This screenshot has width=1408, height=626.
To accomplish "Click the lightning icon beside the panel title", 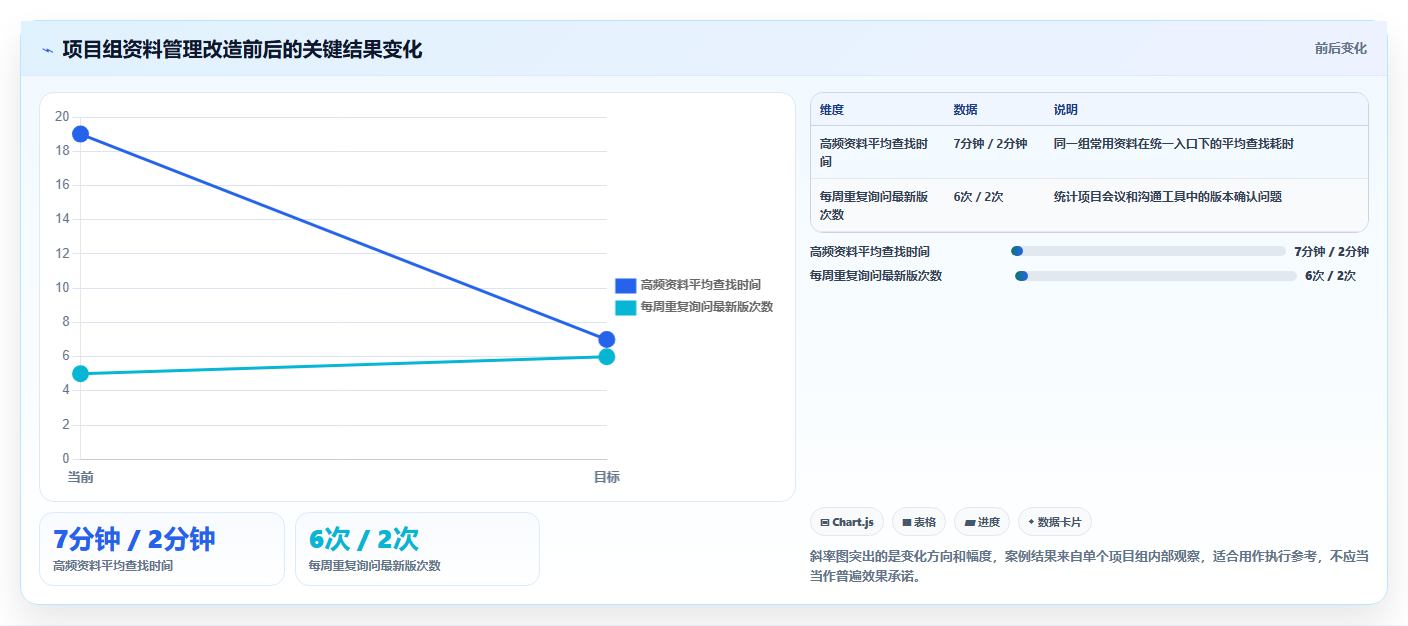I will pyautogui.click(x=47, y=50).
